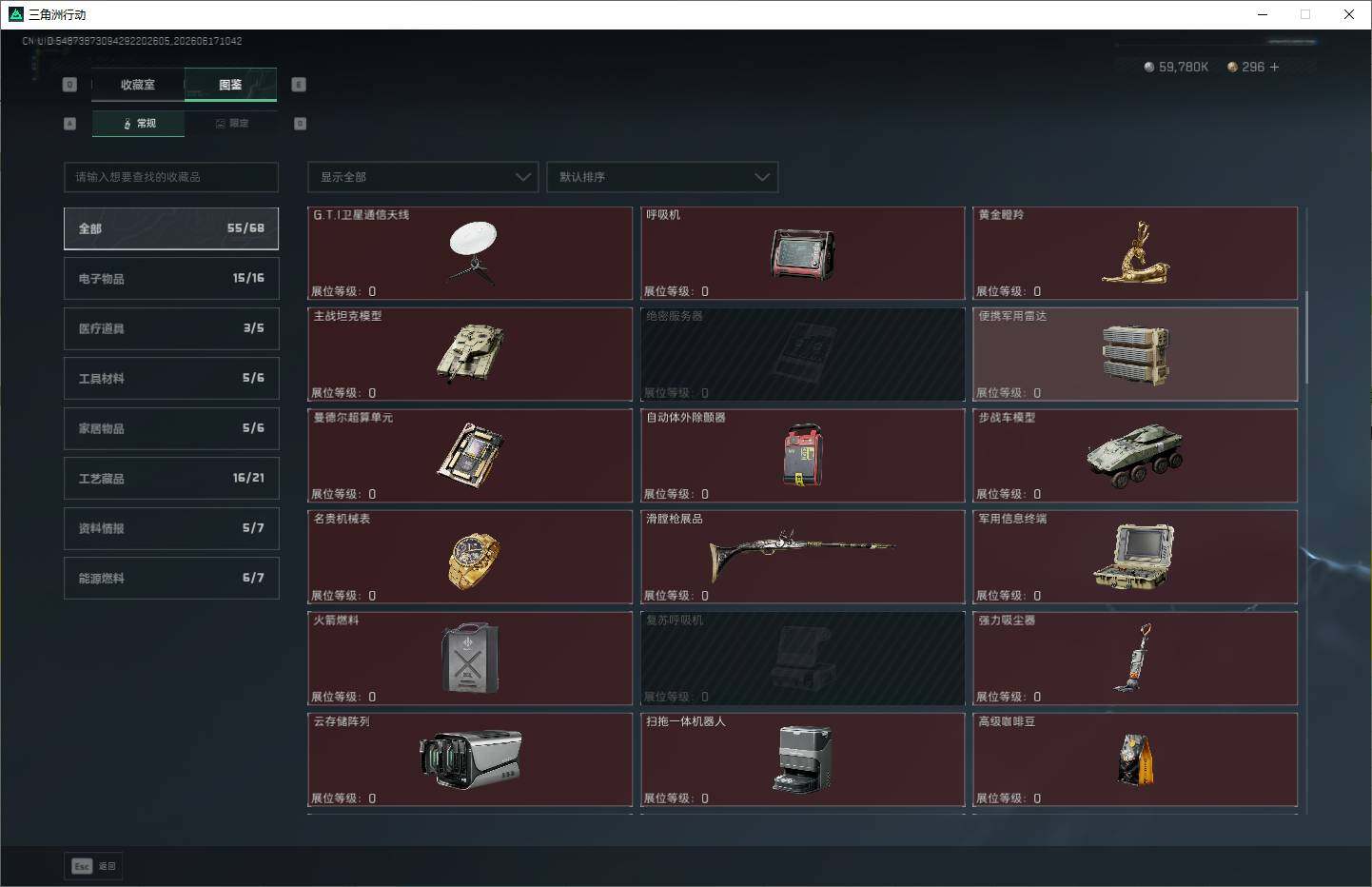Open the 曼德尔超算单元 computing unit card
1372x887 pixels.
(470, 456)
